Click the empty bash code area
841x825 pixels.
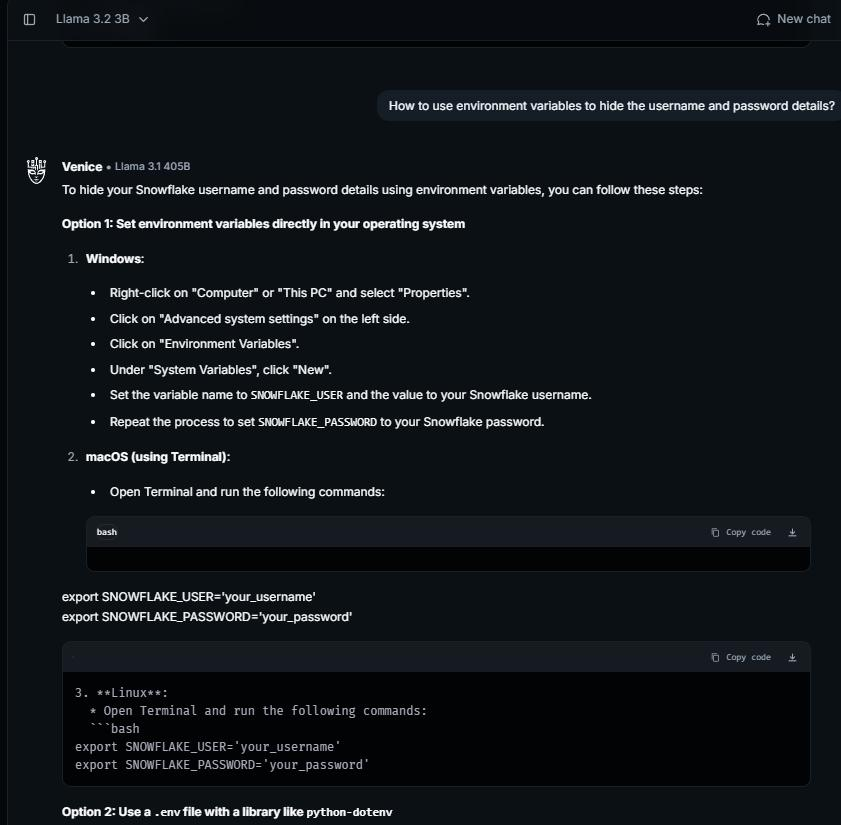[x=448, y=558]
